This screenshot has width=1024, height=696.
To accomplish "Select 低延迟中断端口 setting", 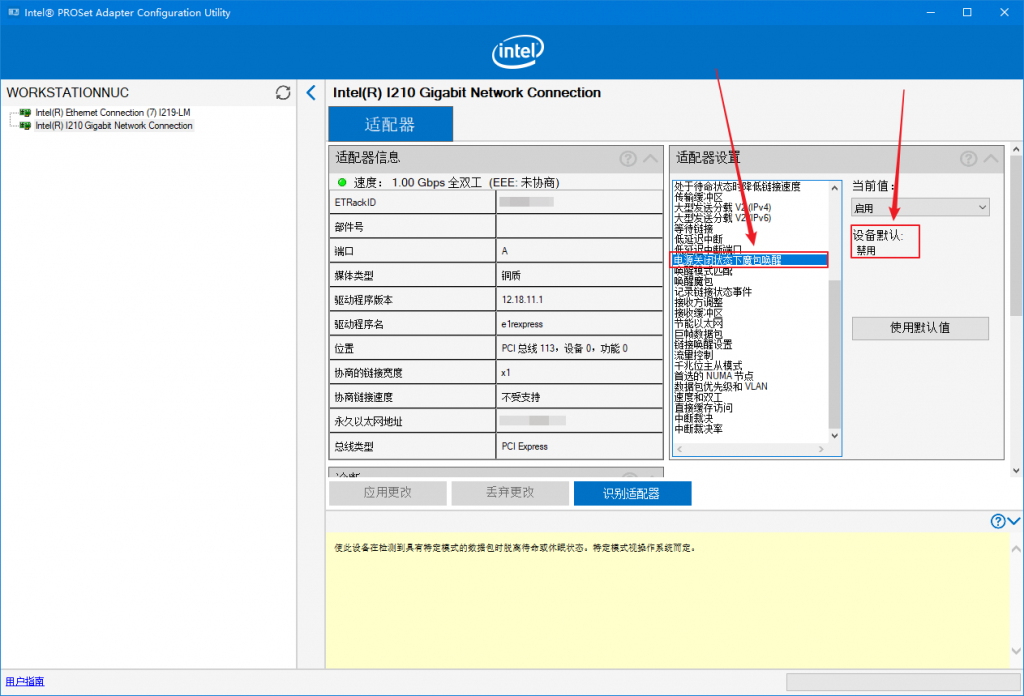I will [708, 249].
